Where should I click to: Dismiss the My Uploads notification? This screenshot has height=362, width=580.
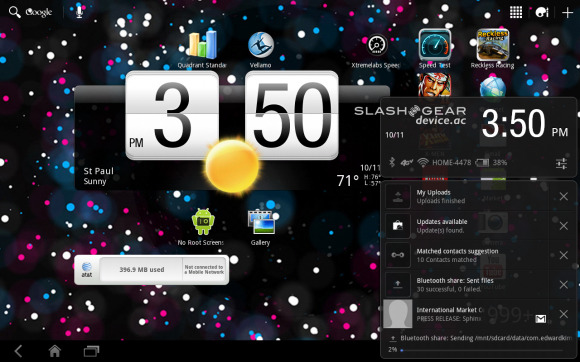(x=564, y=196)
